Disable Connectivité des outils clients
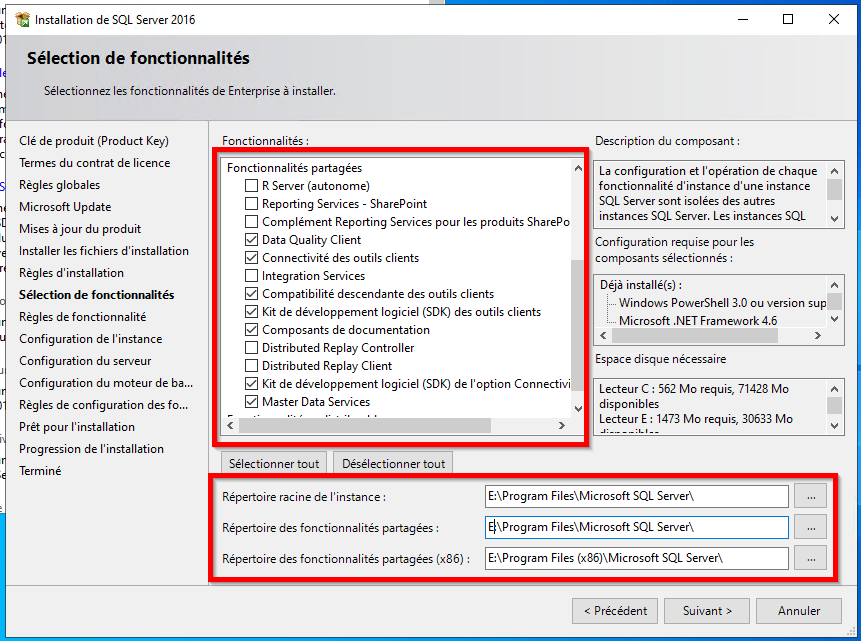This screenshot has width=861, height=641. pos(251,258)
